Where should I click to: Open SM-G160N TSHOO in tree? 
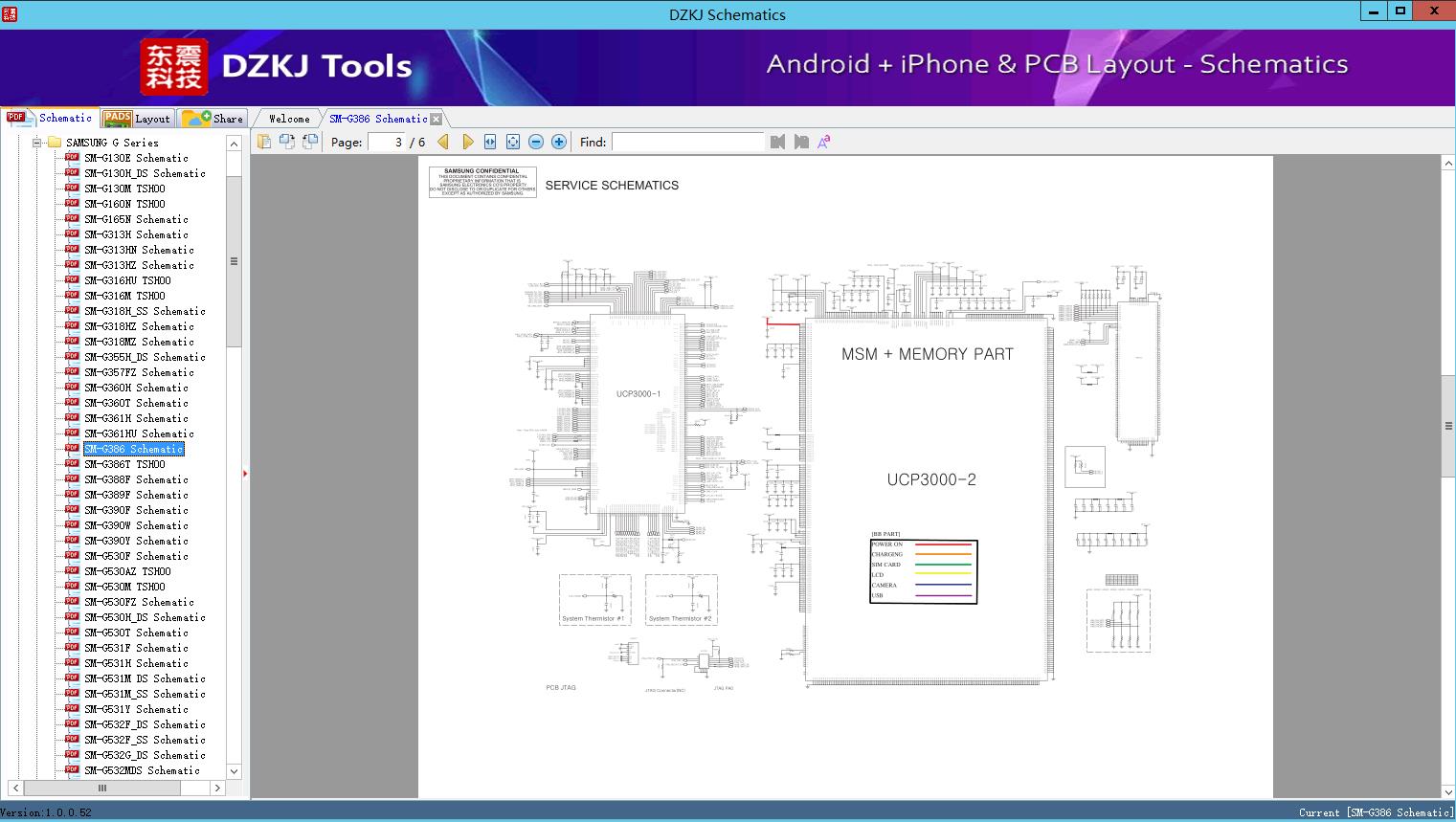(x=124, y=204)
